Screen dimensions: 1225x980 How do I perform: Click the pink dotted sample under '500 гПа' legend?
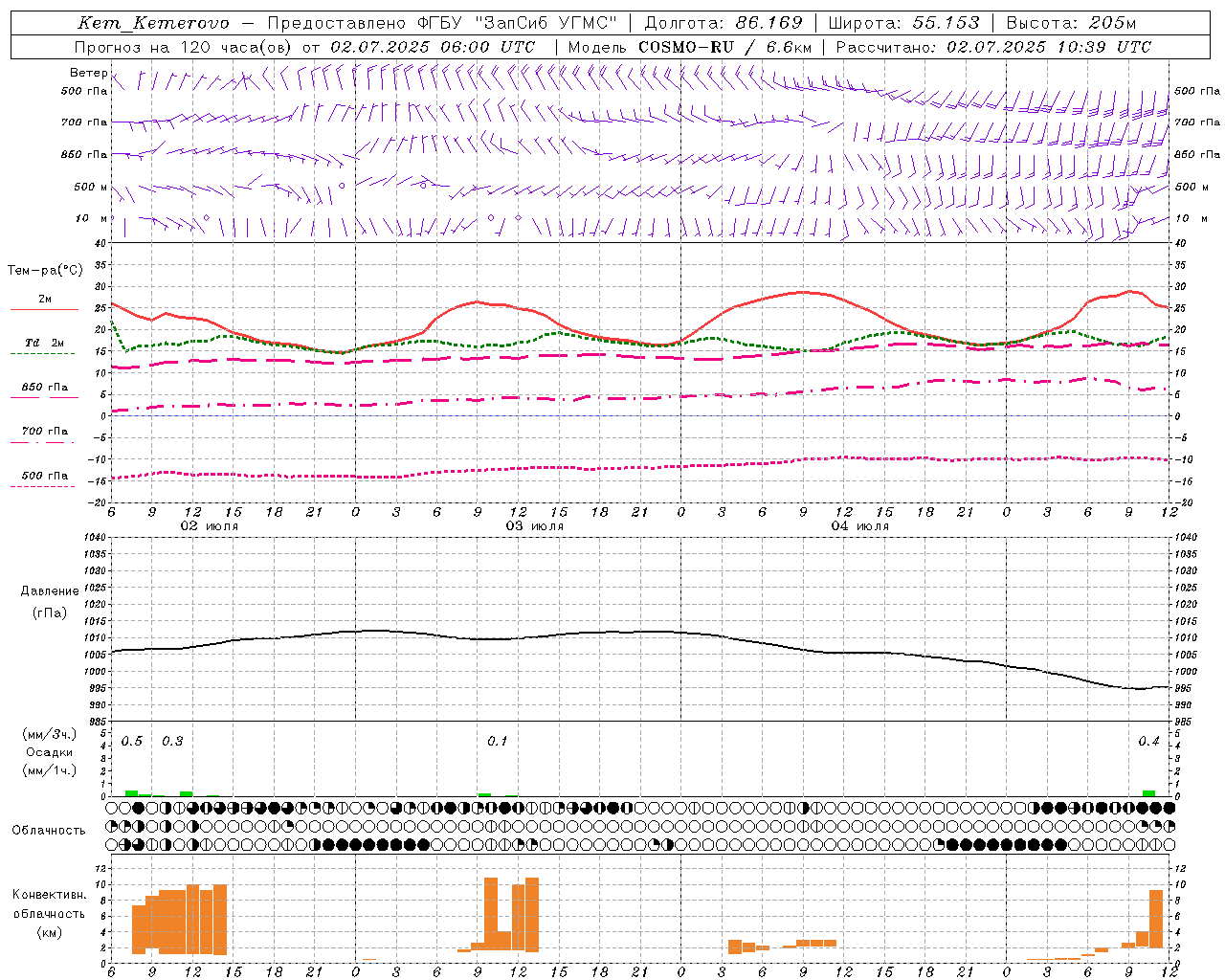click(x=42, y=486)
